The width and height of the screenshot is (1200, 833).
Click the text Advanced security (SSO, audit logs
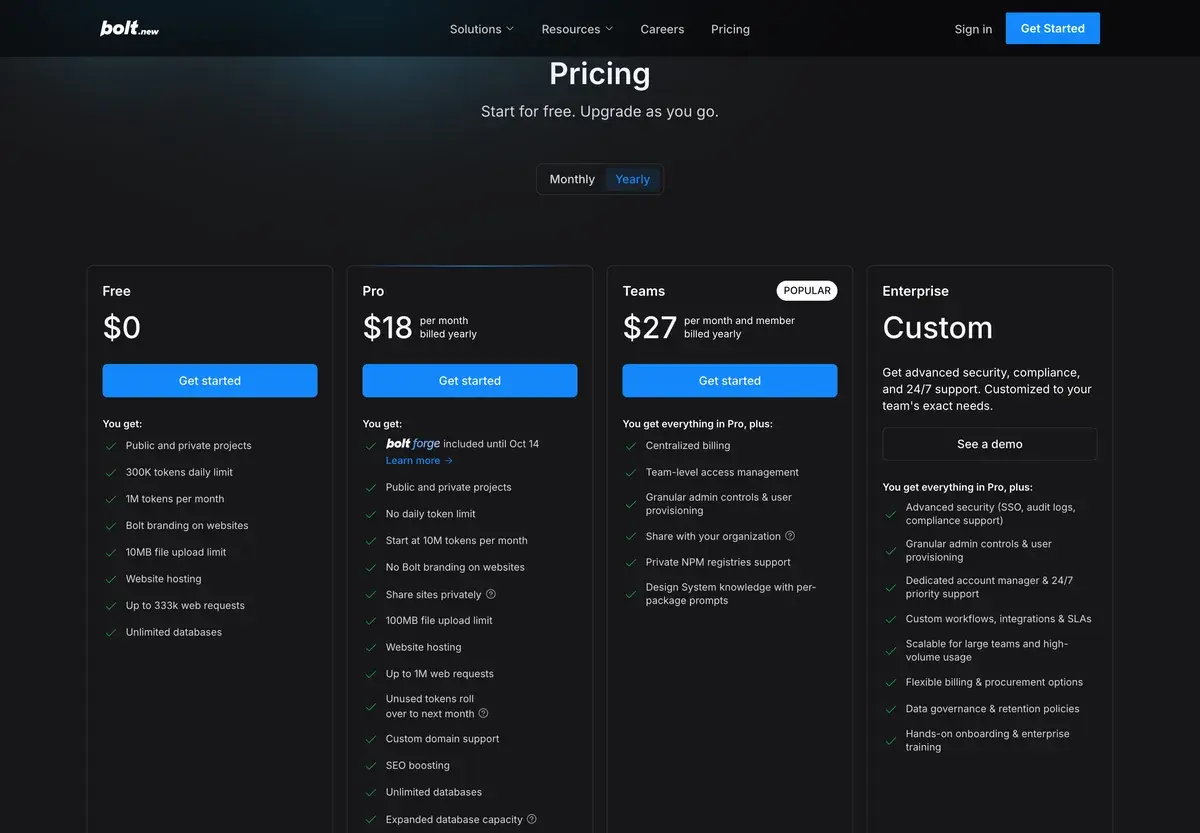click(990, 507)
